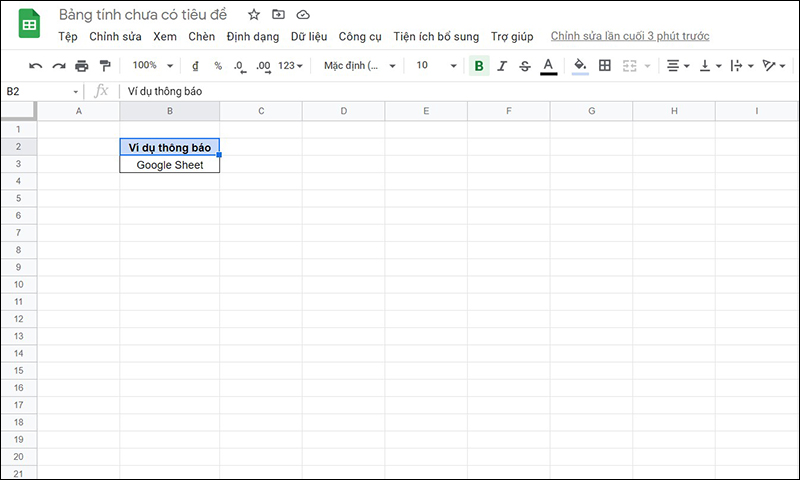Screen dimensions: 800x480
Task: Select column D header
Action: [344, 111]
